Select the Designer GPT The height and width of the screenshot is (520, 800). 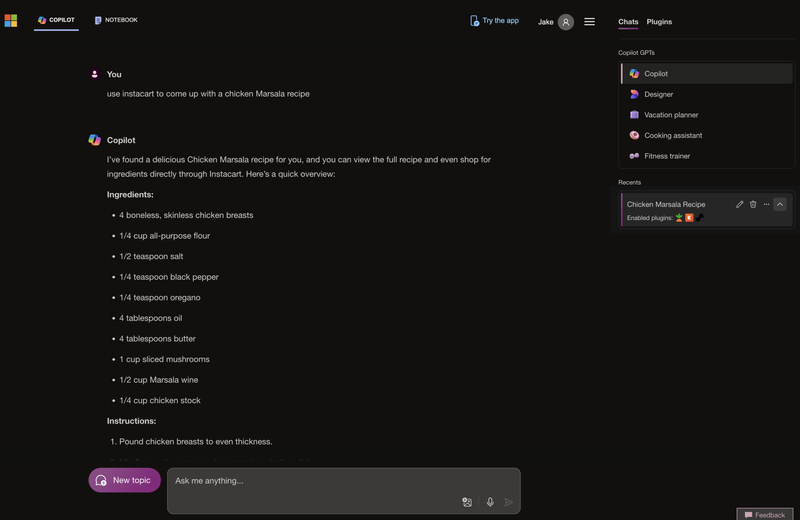[658, 94]
